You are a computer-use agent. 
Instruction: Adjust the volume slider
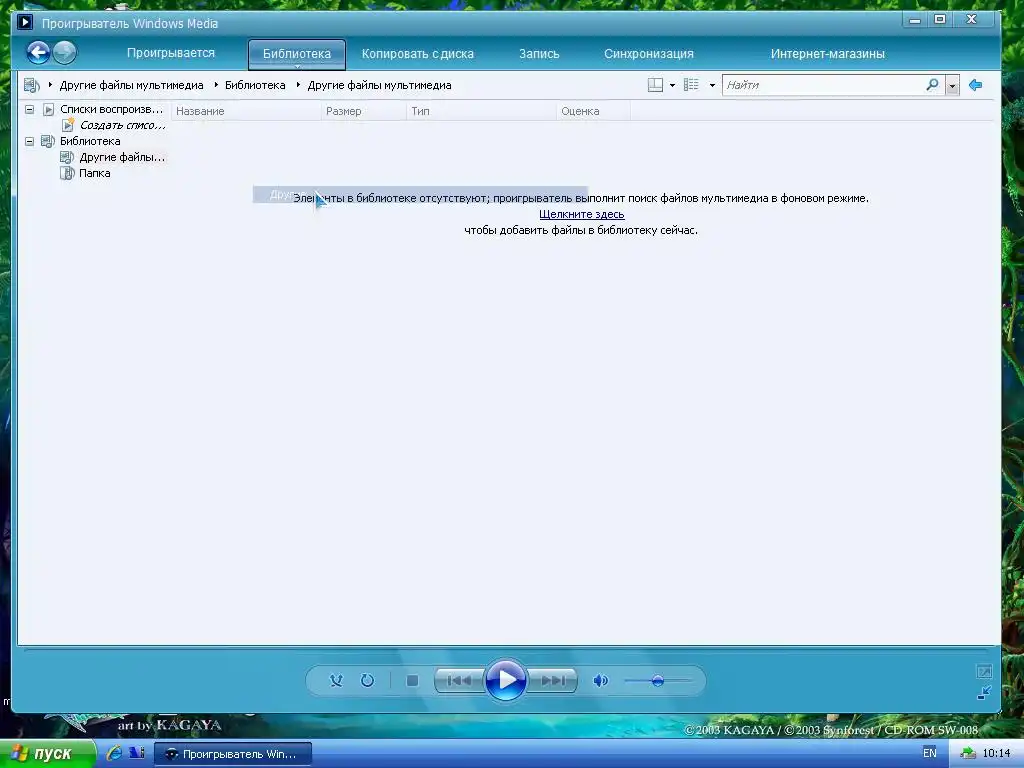coord(658,681)
